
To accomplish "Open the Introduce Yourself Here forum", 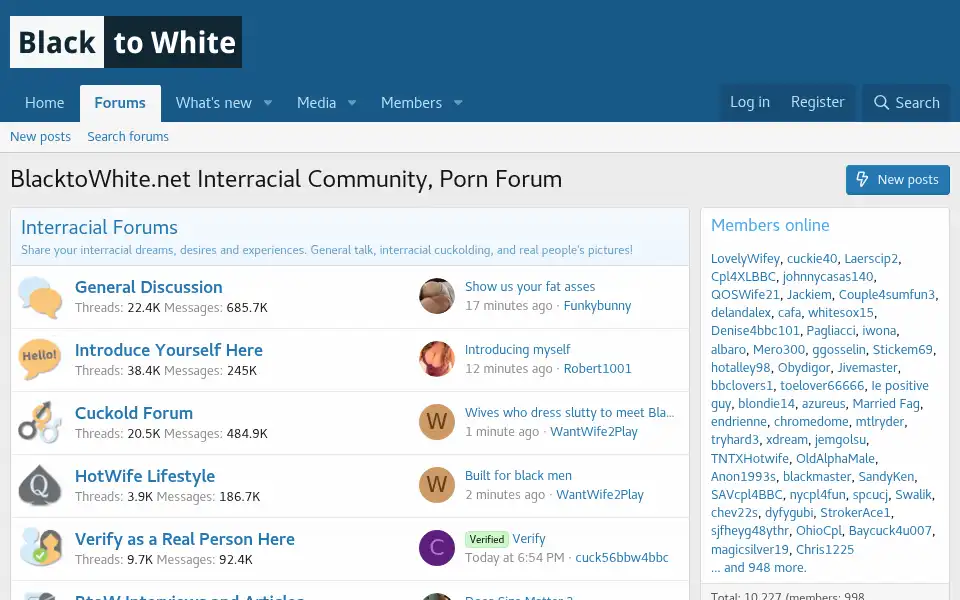I will [x=168, y=350].
